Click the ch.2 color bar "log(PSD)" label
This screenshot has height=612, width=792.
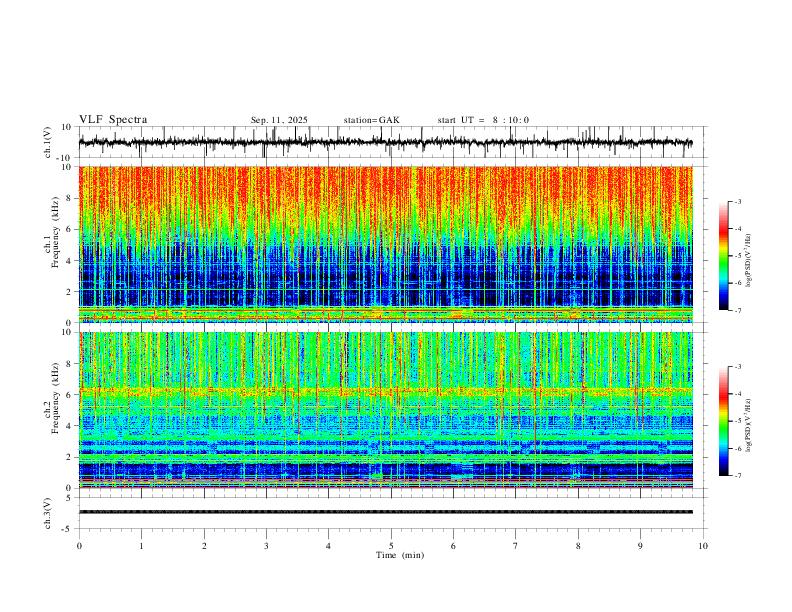(749, 425)
